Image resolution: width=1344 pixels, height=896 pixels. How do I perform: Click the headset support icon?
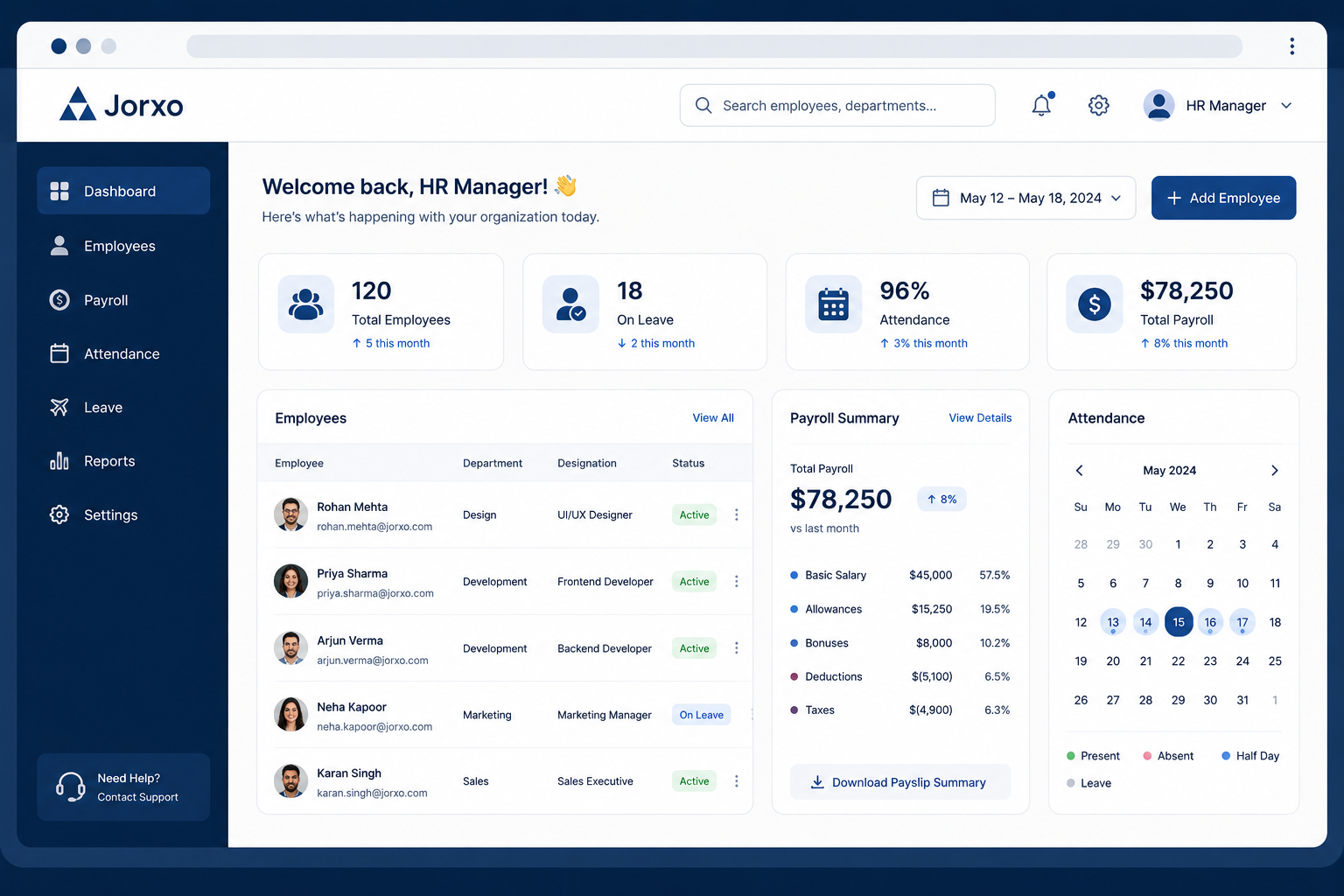click(70, 787)
